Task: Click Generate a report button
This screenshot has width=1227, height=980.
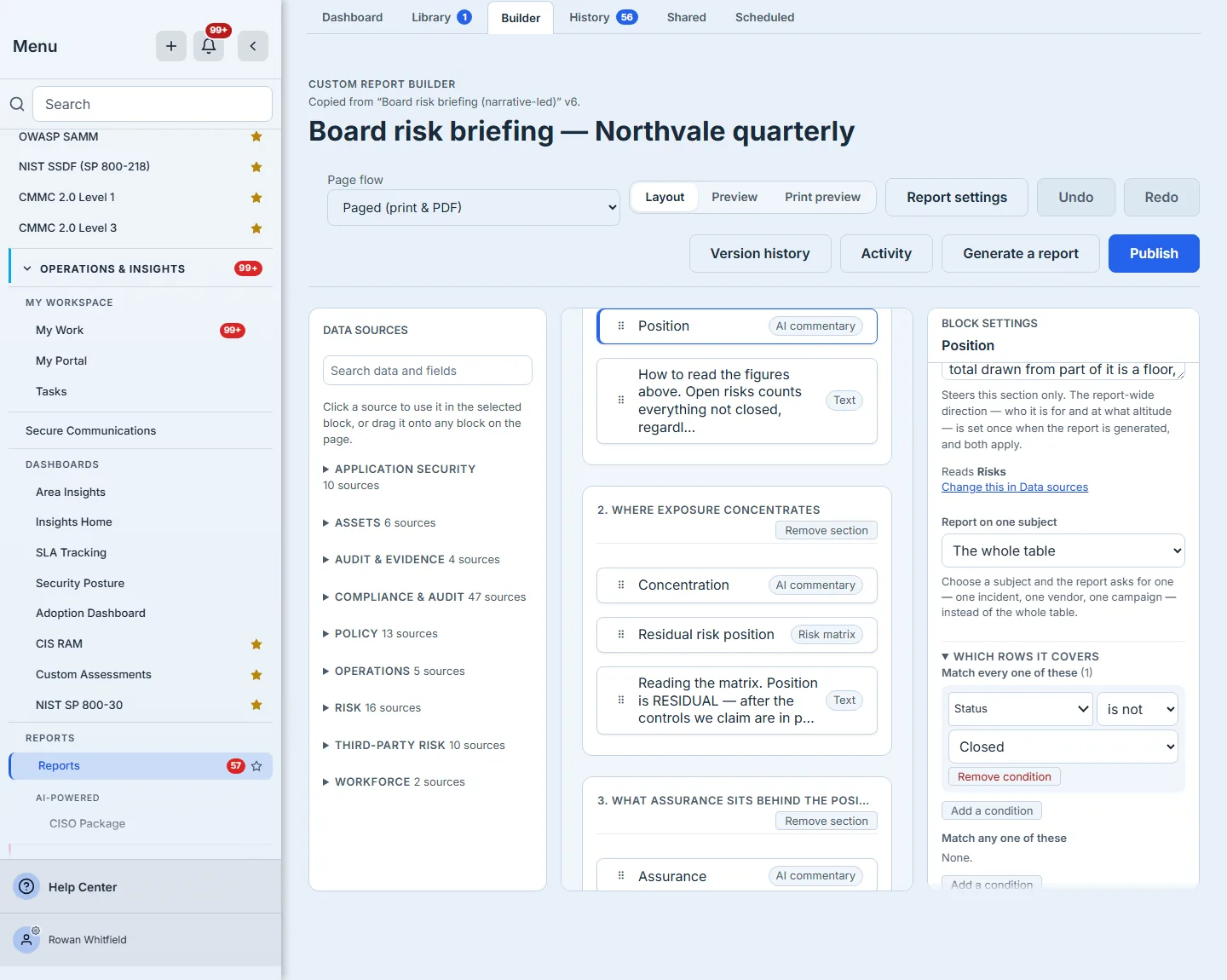Action: tap(1021, 253)
